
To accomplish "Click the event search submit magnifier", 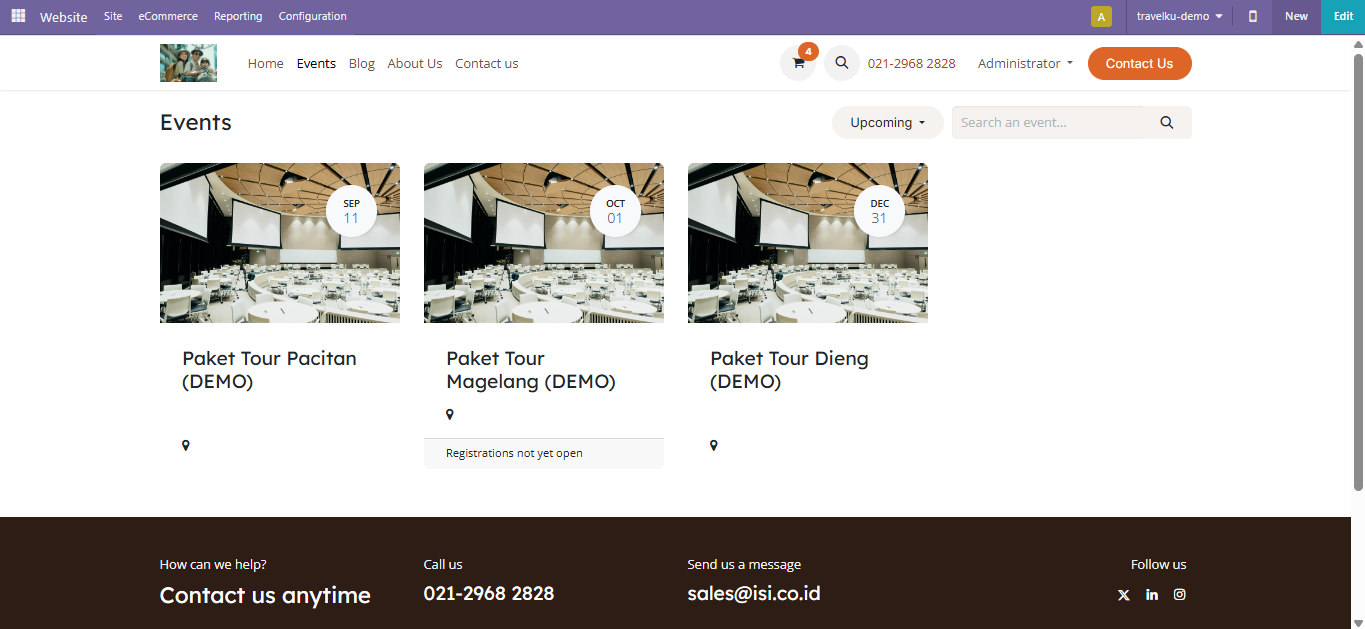I will point(1167,123).
